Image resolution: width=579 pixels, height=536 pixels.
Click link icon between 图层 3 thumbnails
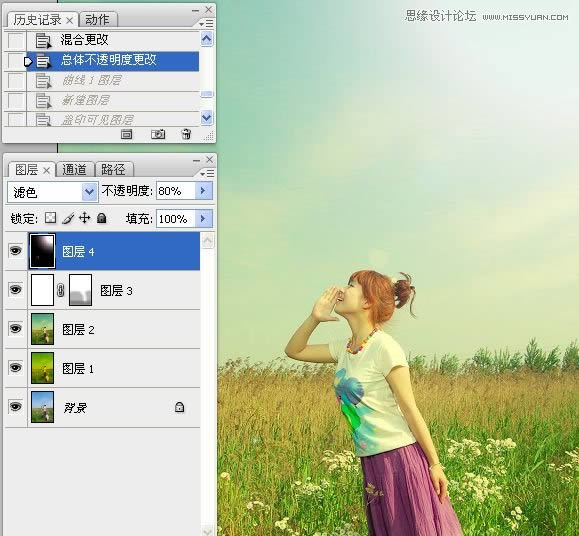[x=61, y=290]
